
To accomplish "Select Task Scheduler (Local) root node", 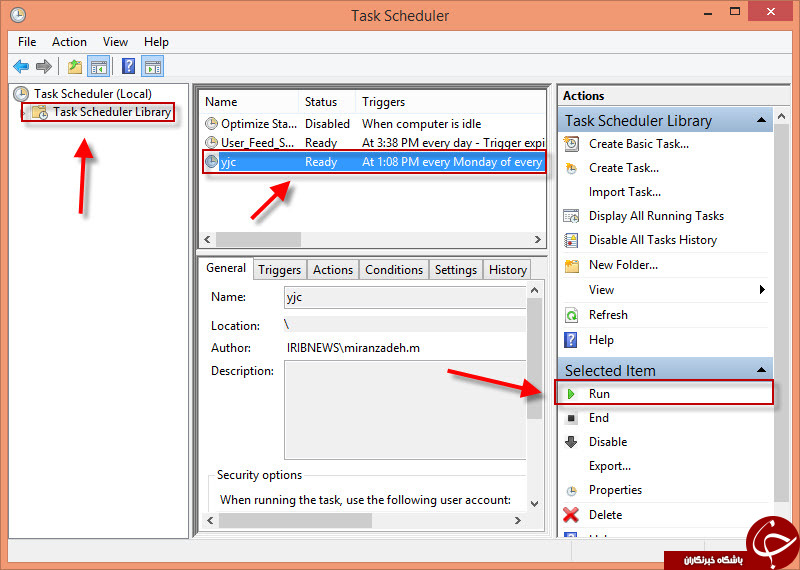I will (92, 94).
